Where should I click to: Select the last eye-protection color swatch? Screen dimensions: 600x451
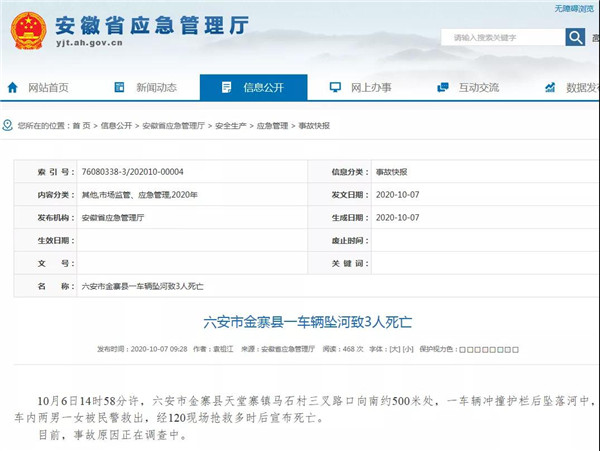coord(514,349)
